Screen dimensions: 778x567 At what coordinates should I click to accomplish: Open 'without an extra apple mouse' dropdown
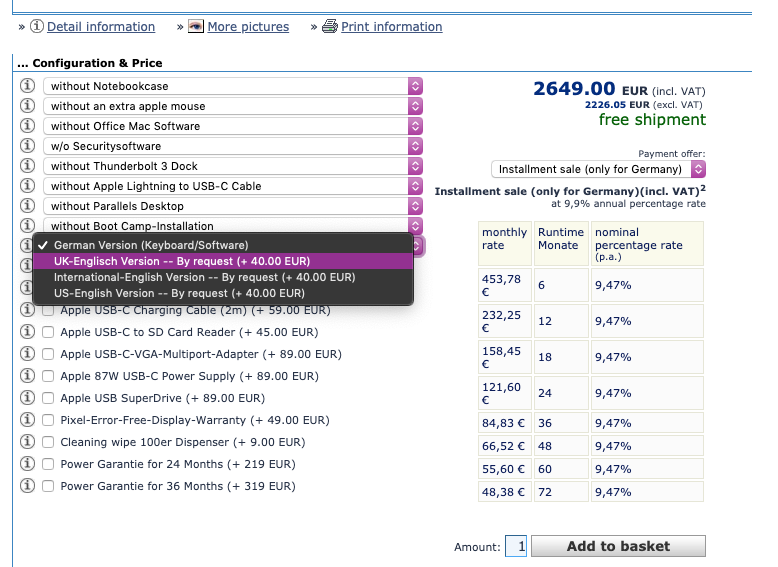(x=233, y=106)
